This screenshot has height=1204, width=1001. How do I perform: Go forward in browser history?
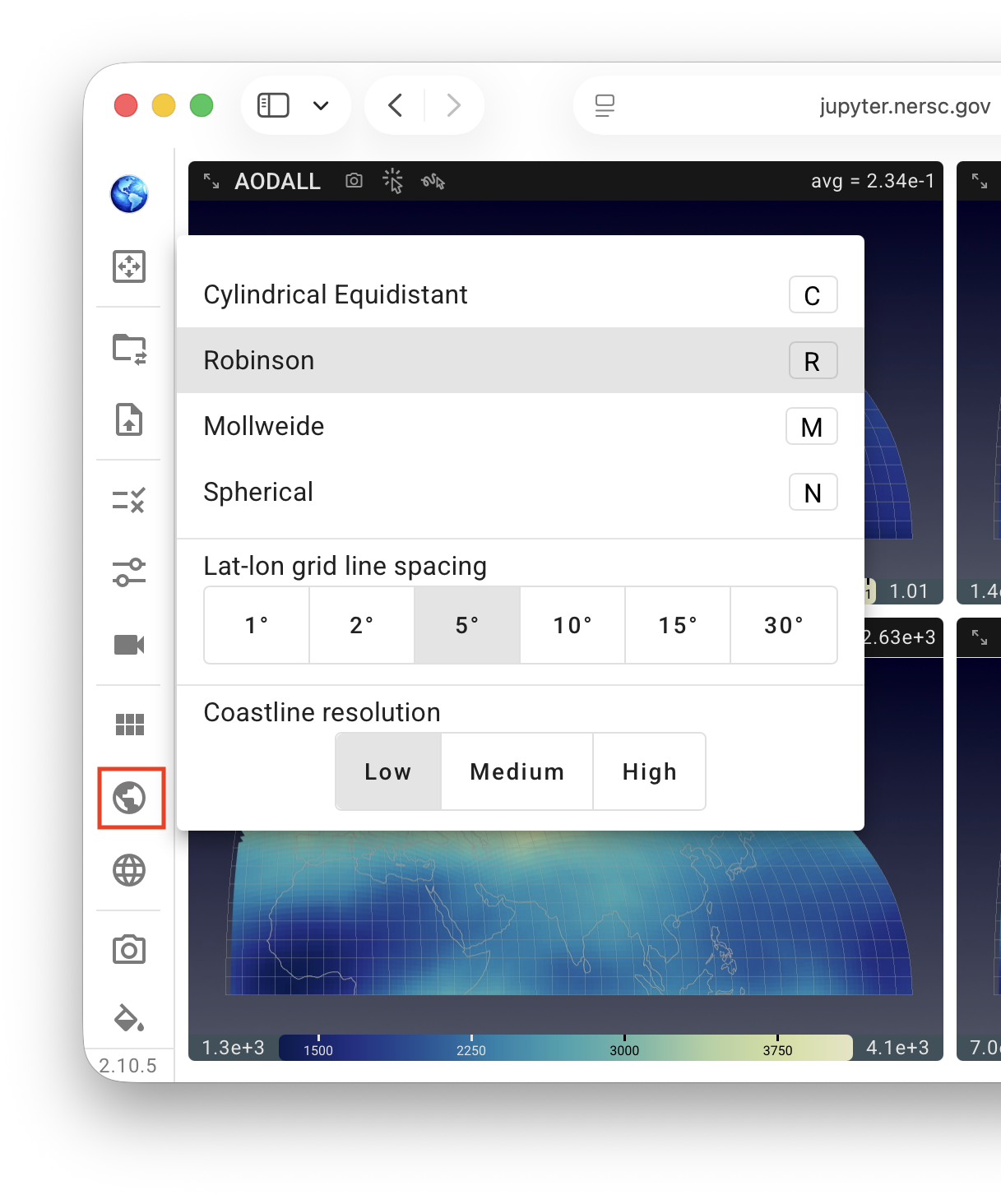[x=453, y=105]
